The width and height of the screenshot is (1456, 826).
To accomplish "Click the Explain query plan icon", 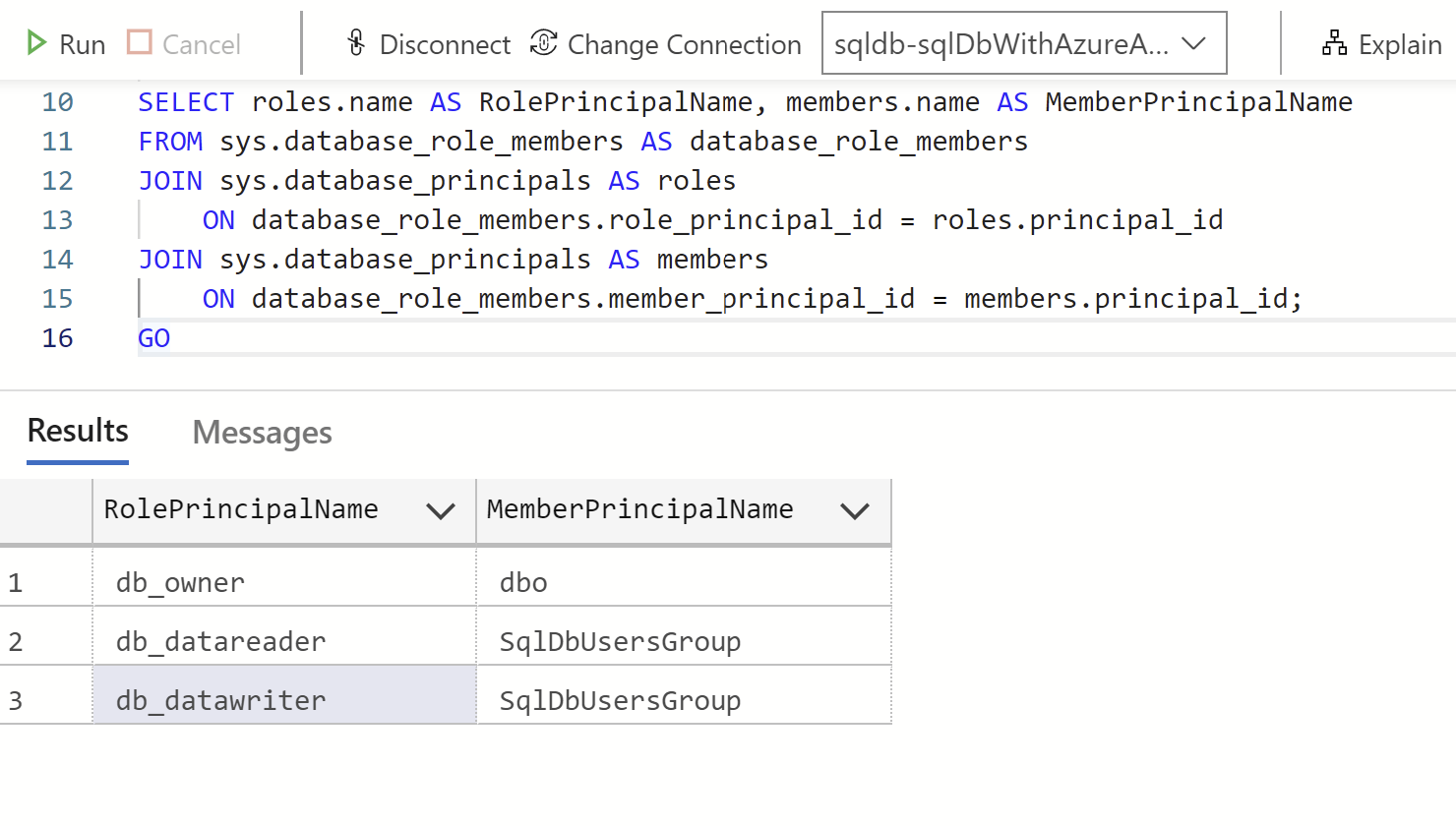I will 1335,43.
